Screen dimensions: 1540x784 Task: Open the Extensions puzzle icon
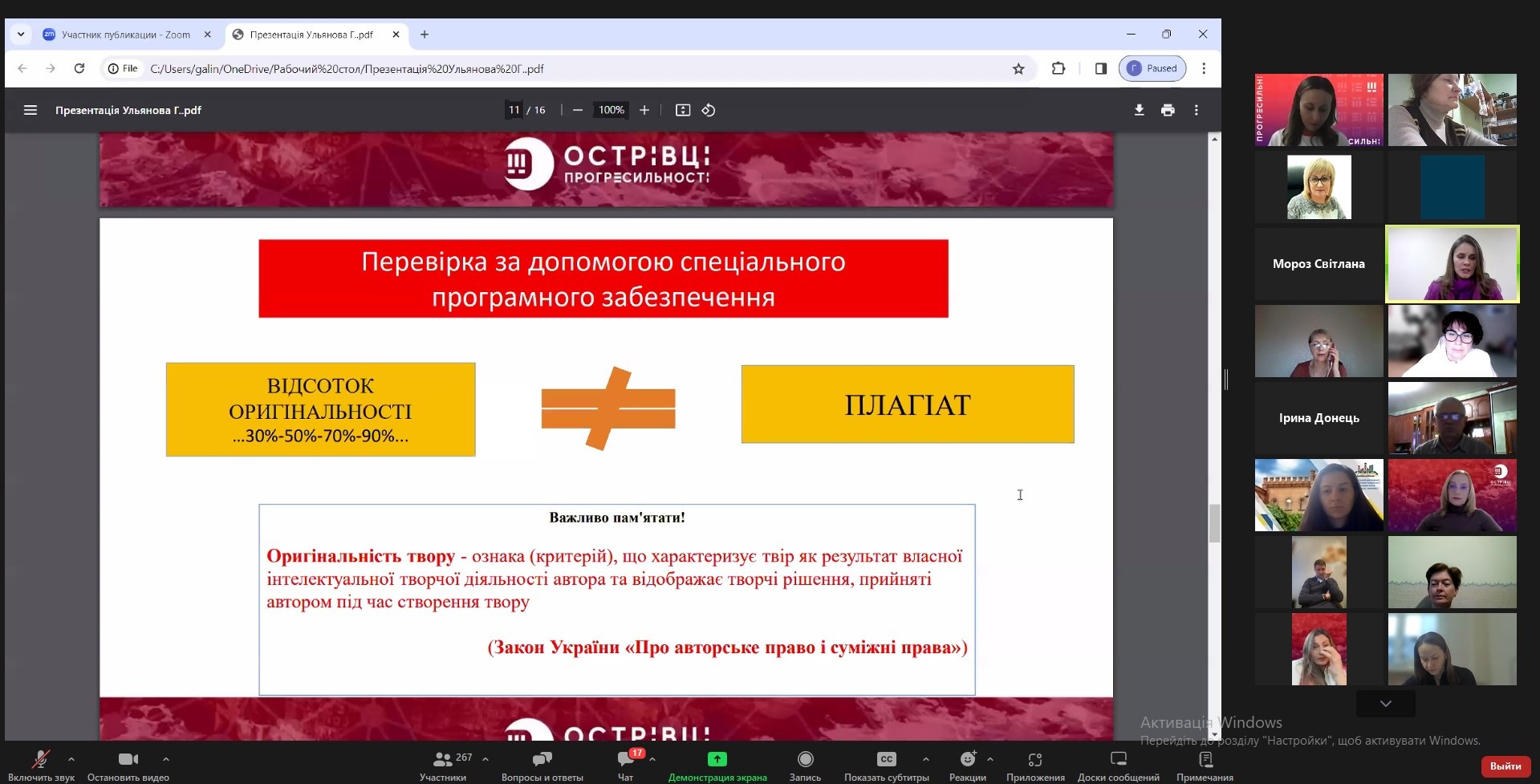pyautogui.click(x=1058, y=68)
